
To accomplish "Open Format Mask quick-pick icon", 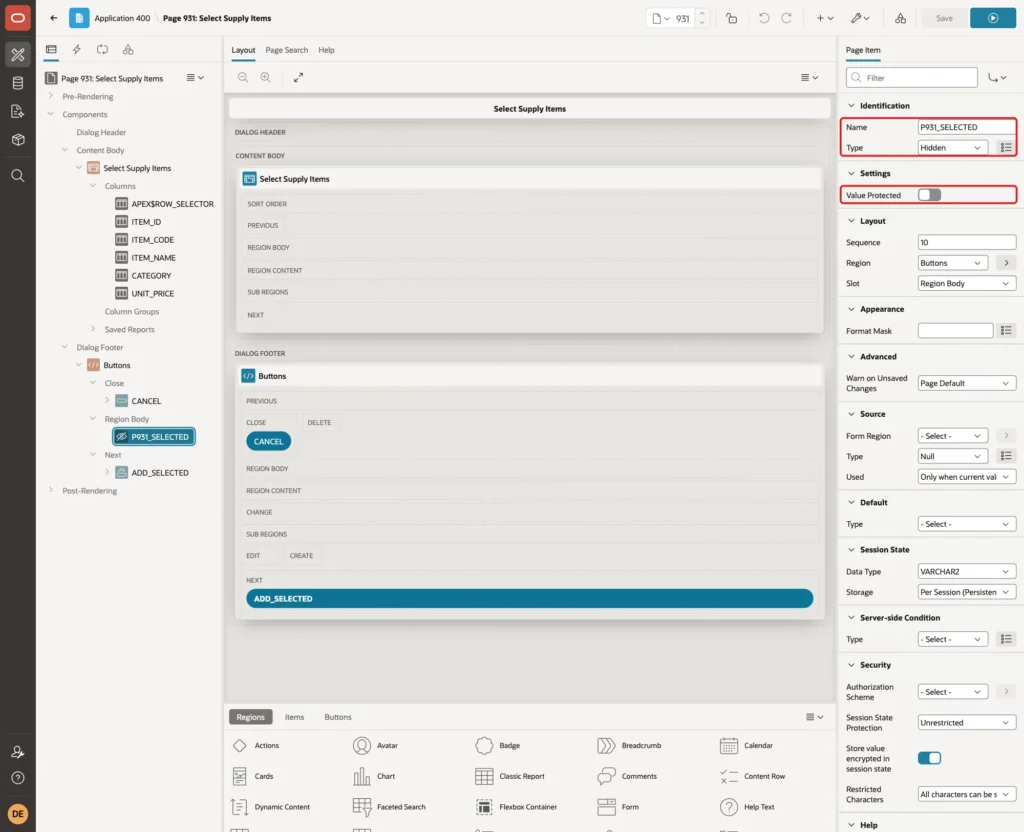I will tap(1006, 331).
